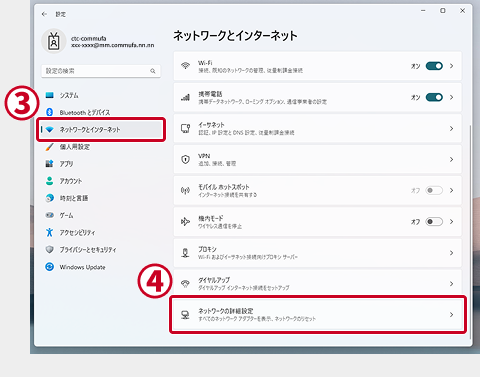Click the プロキシ icon

(185, 253)
